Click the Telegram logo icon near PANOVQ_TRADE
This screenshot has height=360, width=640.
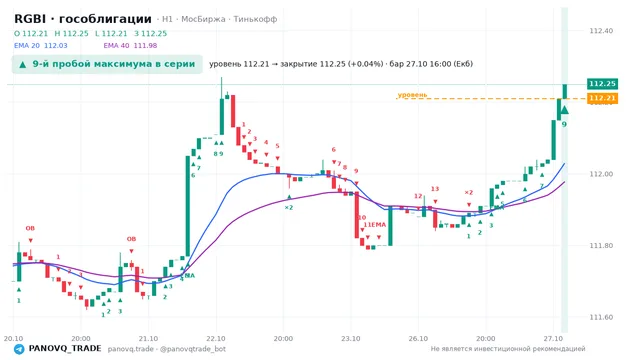tap(19, 349)
